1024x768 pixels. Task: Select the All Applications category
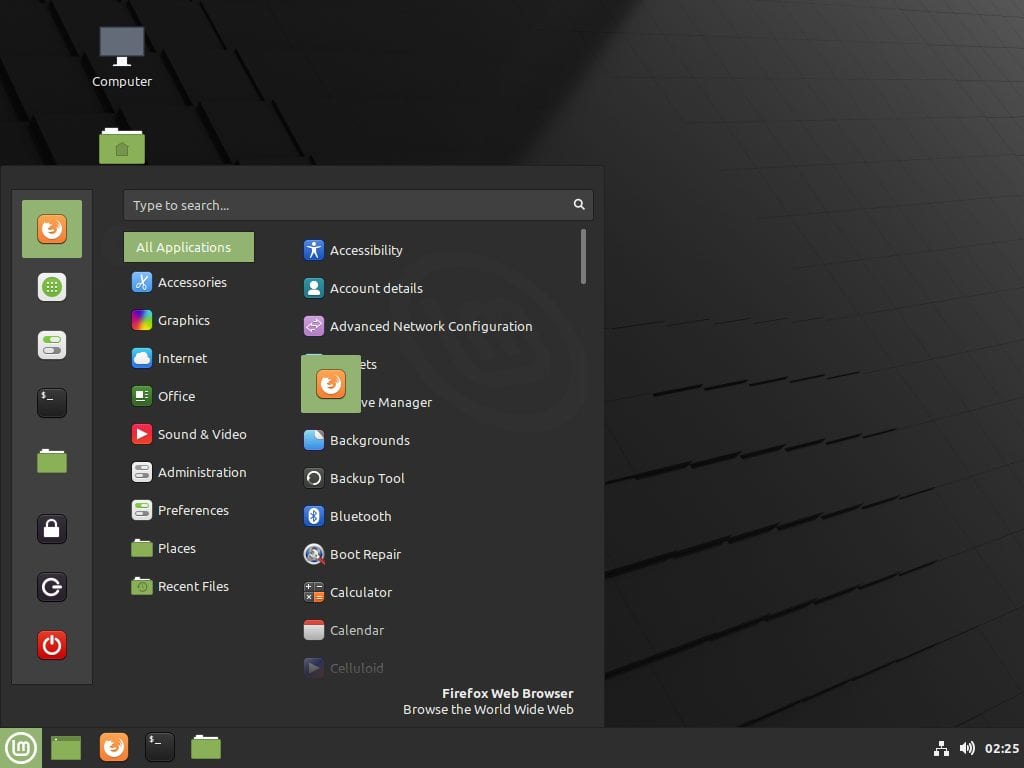(x=188, y=247)
